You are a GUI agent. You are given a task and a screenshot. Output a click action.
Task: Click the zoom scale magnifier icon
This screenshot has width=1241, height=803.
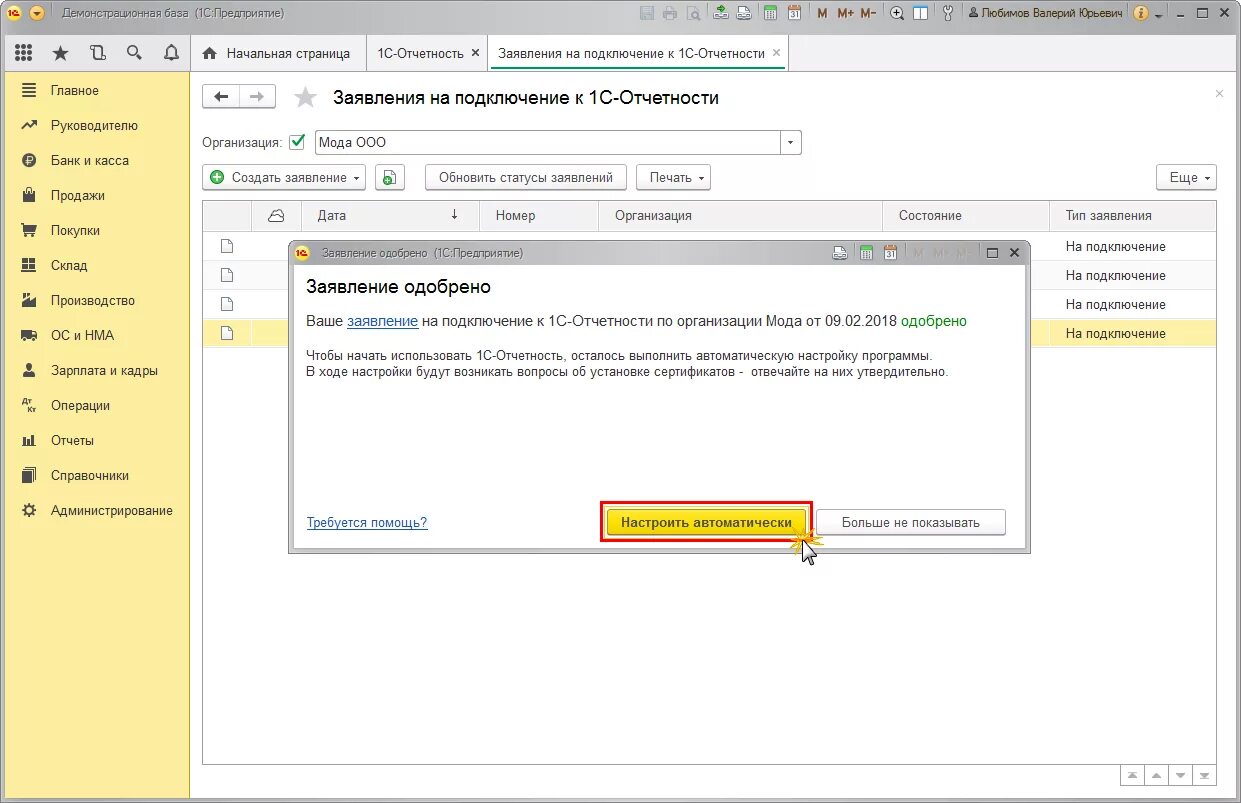click(x=897, y=13)
